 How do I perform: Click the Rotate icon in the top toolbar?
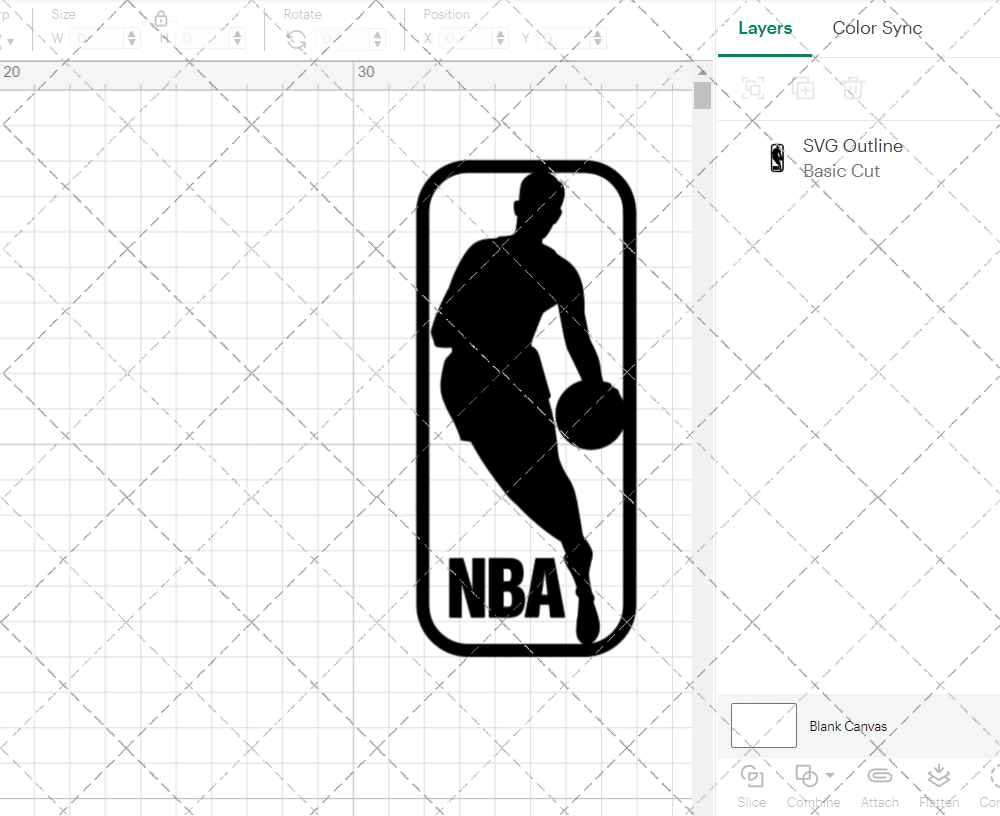tap(296, 38)
